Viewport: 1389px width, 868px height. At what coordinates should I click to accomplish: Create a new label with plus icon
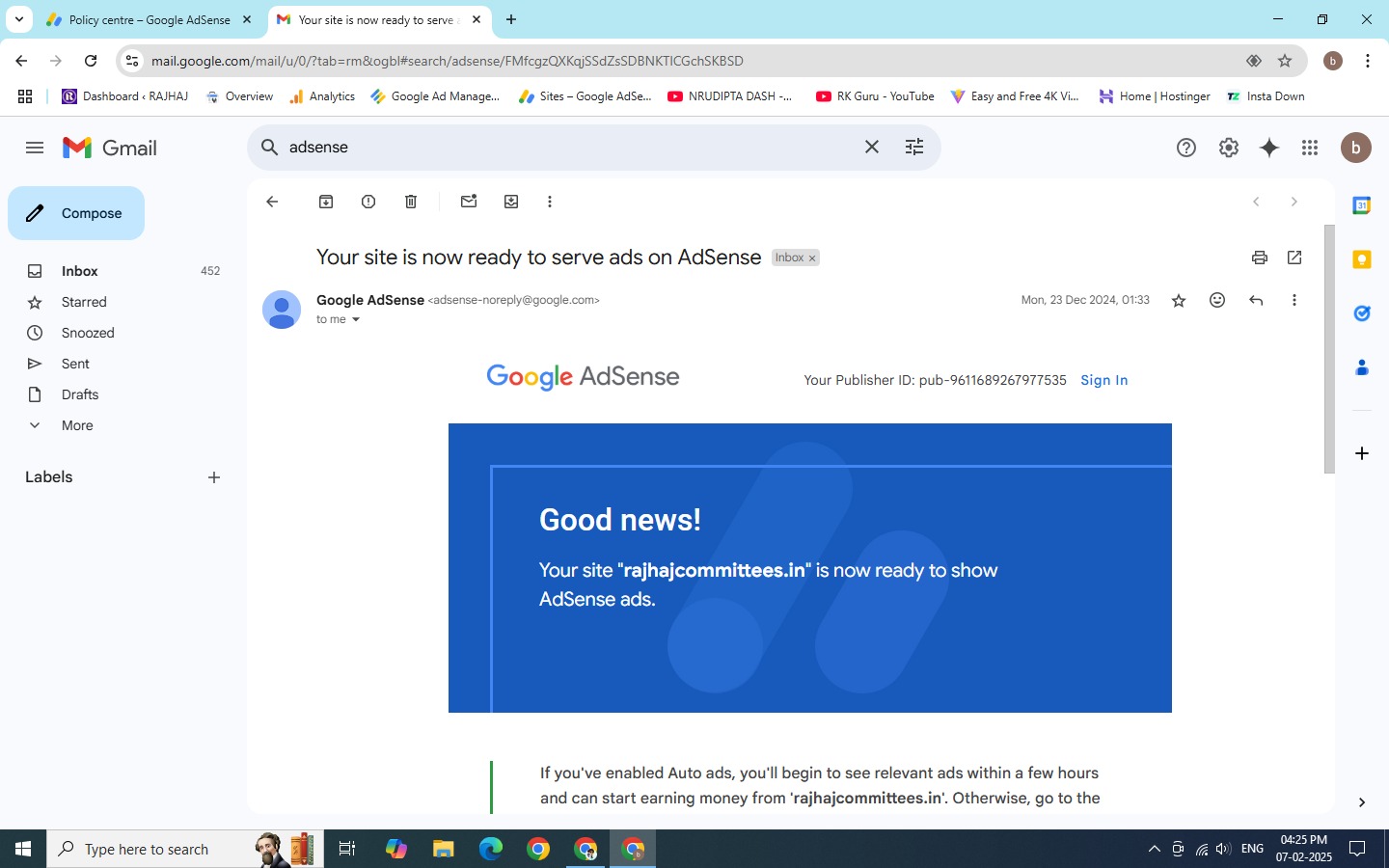[x=214, y=477]
